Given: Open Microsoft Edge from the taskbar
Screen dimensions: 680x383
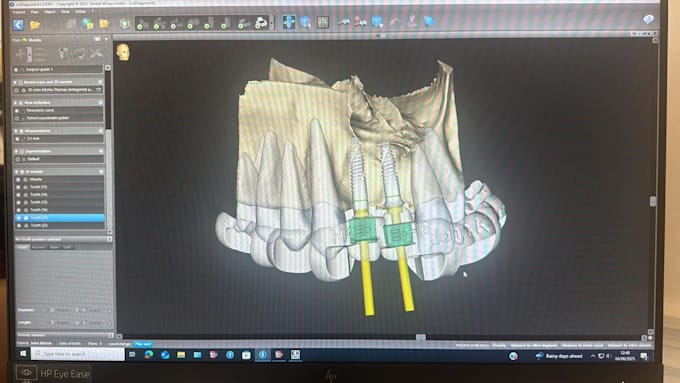Looking at the screenshot, I should click(x=149, y=354).
